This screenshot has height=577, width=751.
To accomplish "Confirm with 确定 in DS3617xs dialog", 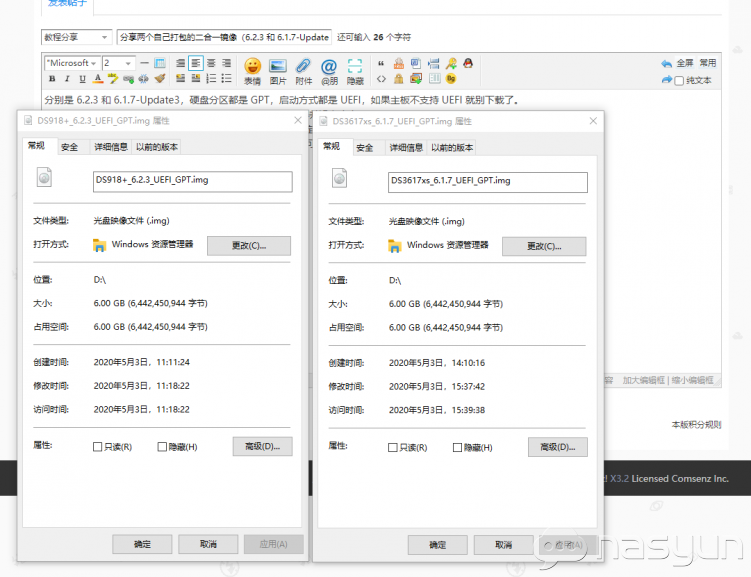I will (437, 544).
